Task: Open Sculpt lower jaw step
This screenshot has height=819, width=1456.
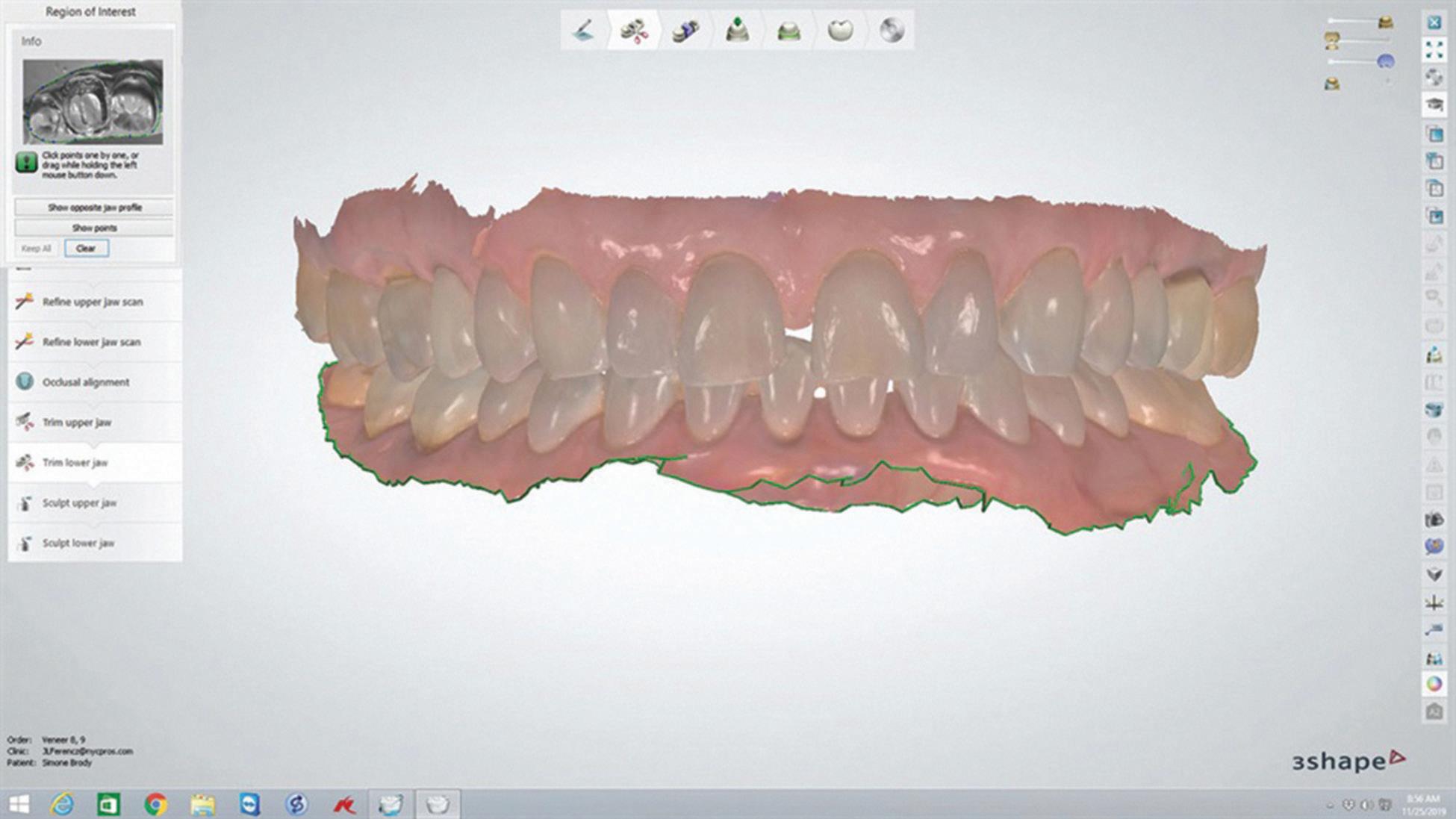Action: coord(78,543)
